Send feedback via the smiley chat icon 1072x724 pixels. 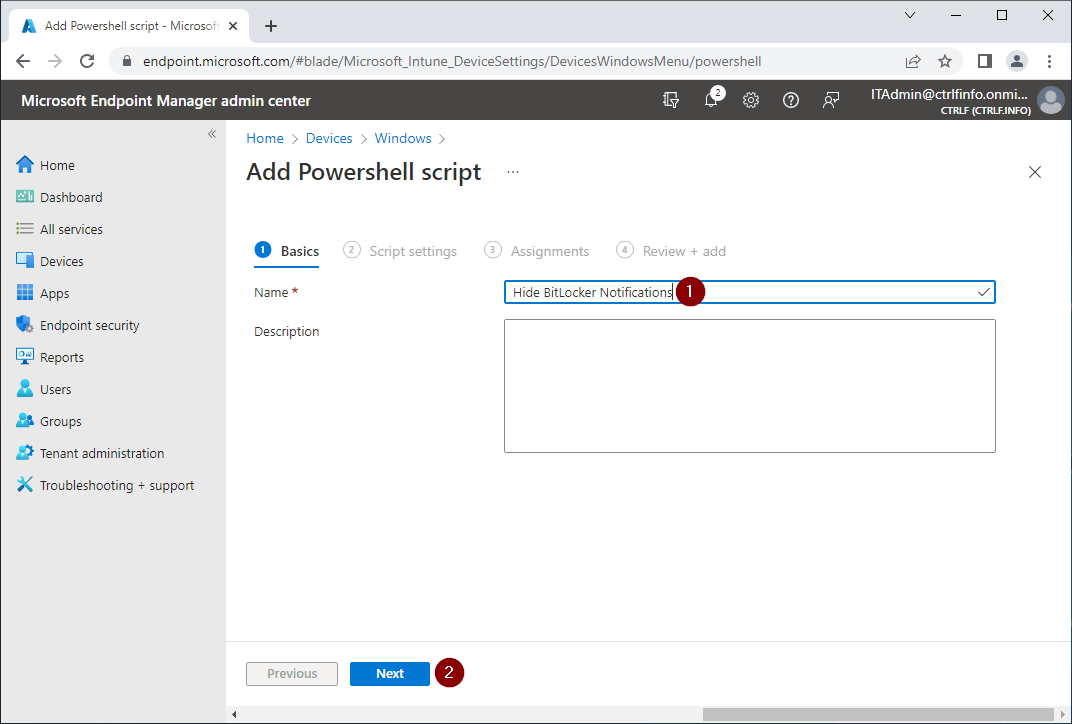pyautogui.click(x=831, y=100)
